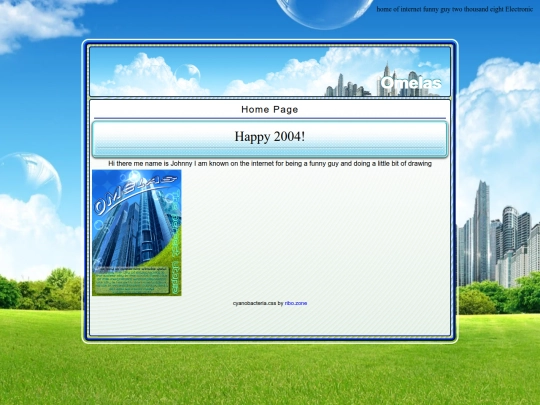Open the ribo.zone link in footer
This screenshot has height=405, width=540.
[296, 303]
